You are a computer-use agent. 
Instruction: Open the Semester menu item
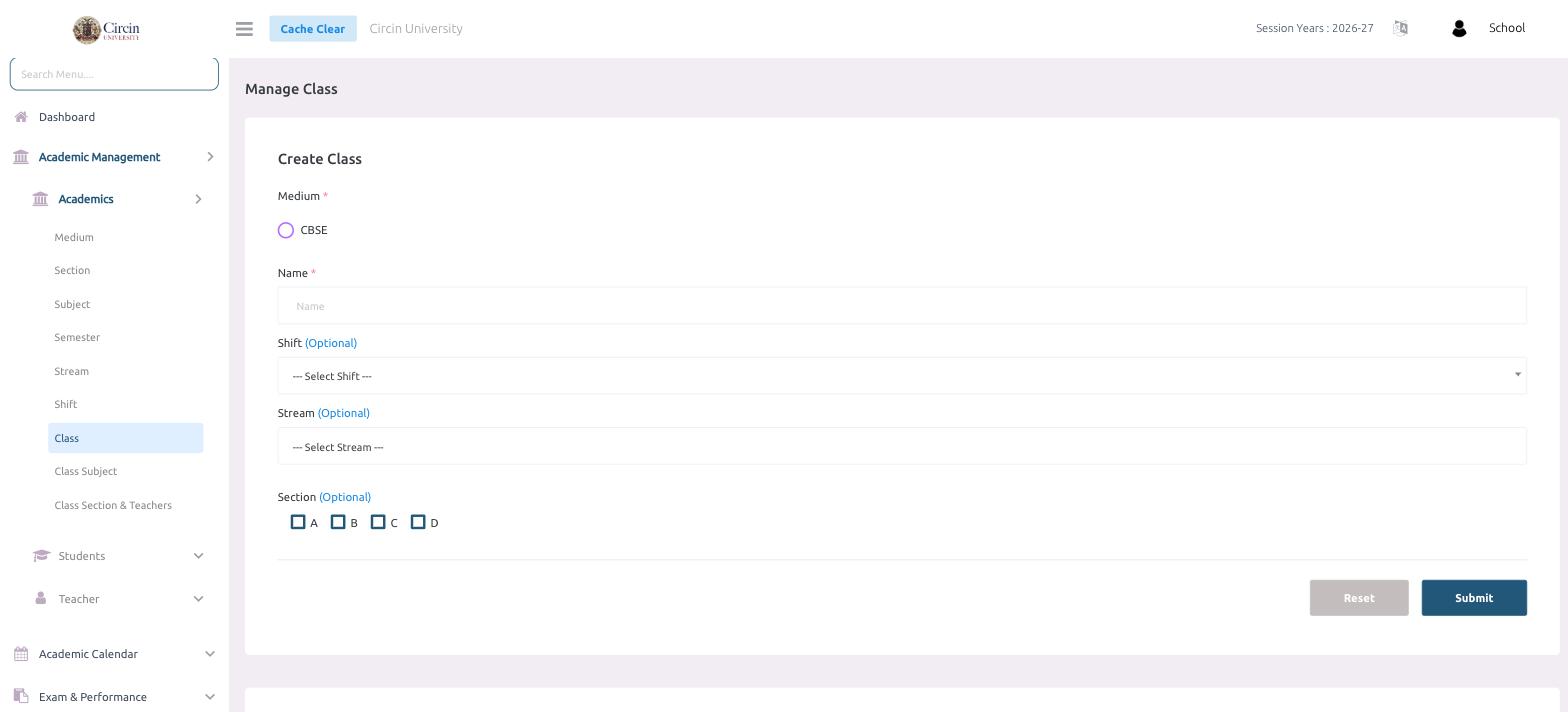pos(77,338)
